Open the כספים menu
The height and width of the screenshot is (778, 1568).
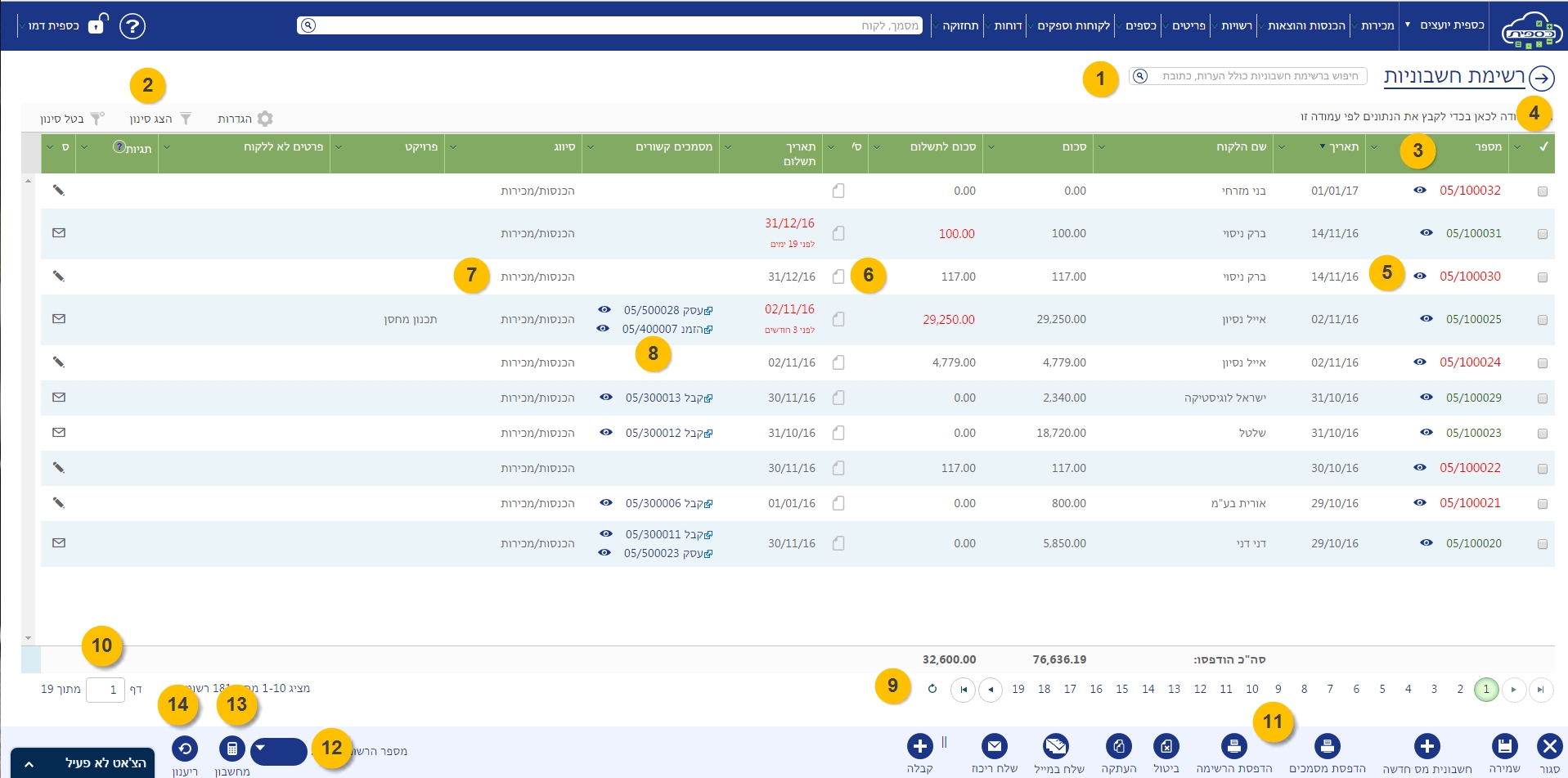coord(1140,26)
